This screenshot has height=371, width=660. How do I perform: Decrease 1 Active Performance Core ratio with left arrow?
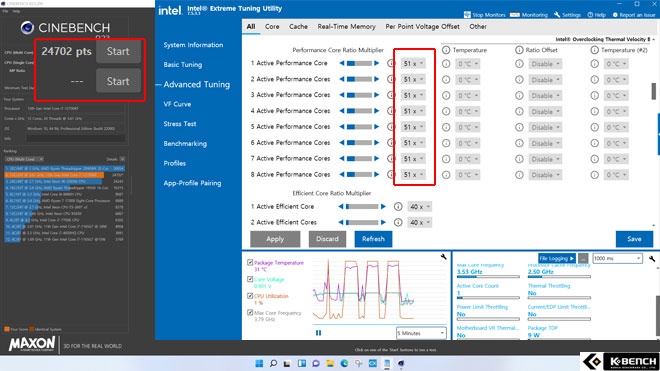(x=342, y=63)
